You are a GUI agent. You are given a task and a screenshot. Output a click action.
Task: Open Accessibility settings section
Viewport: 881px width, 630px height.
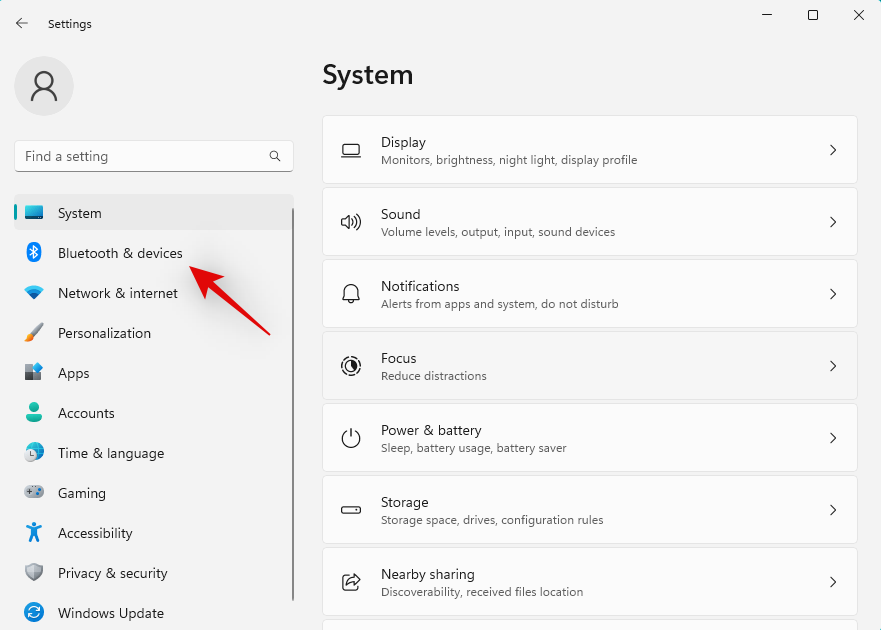153,532
